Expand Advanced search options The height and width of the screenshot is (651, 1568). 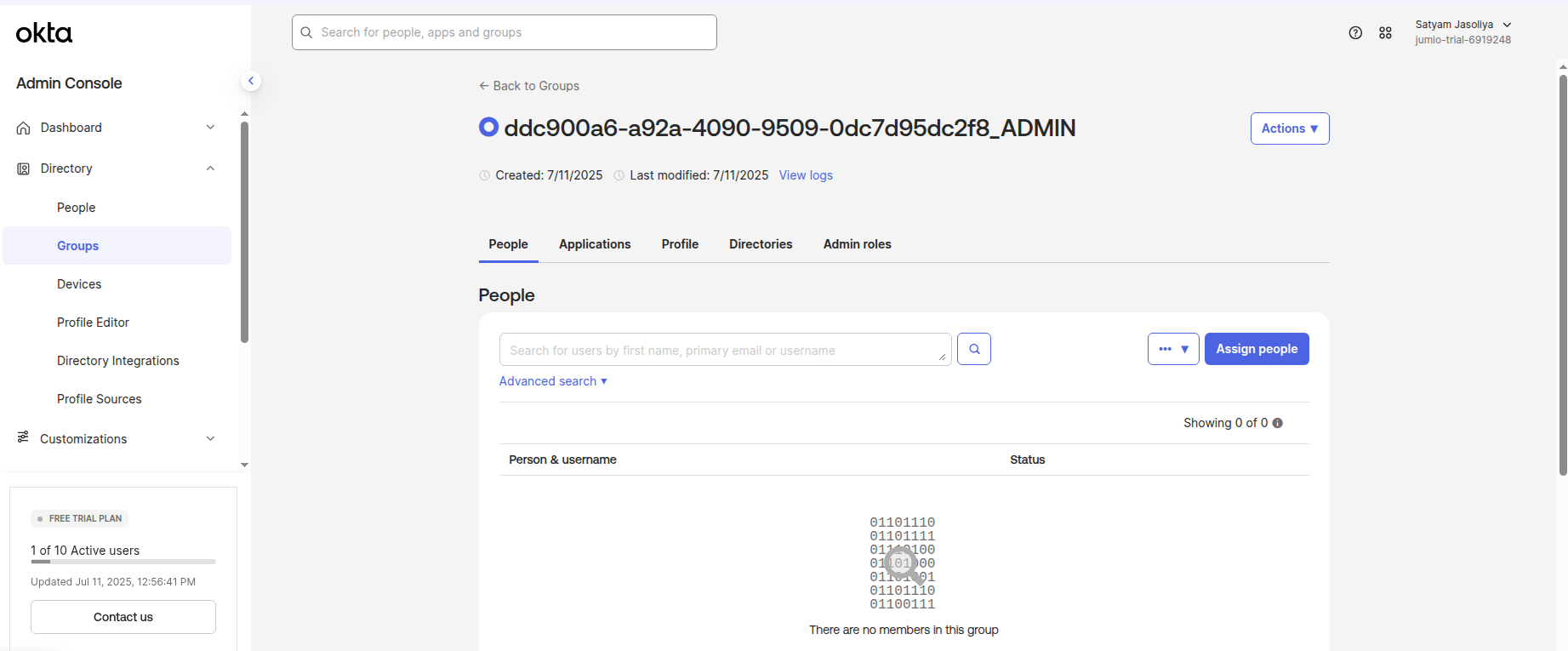553,381
